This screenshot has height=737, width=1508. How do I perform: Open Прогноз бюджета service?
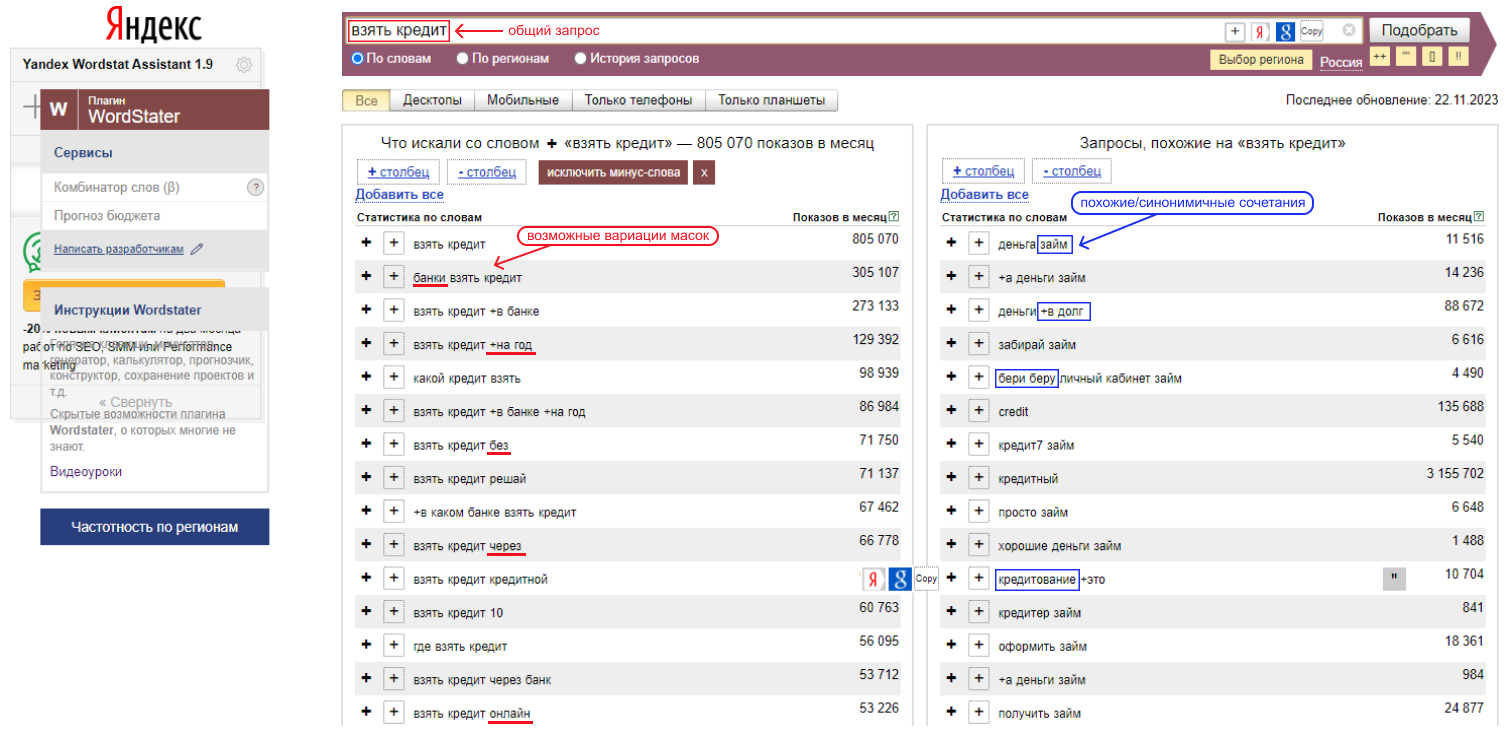(x=107, y=216)
